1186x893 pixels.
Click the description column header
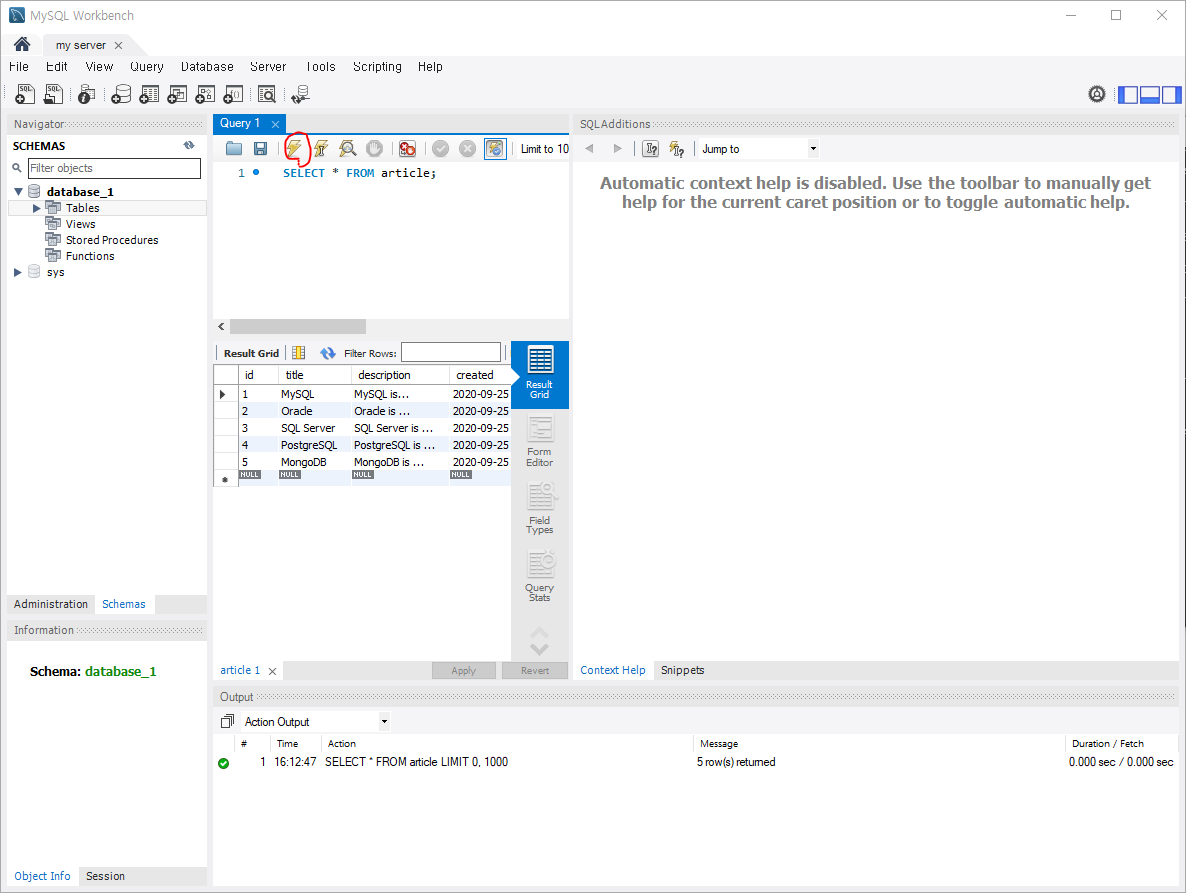pyautogui.click(x=400, y=375)
